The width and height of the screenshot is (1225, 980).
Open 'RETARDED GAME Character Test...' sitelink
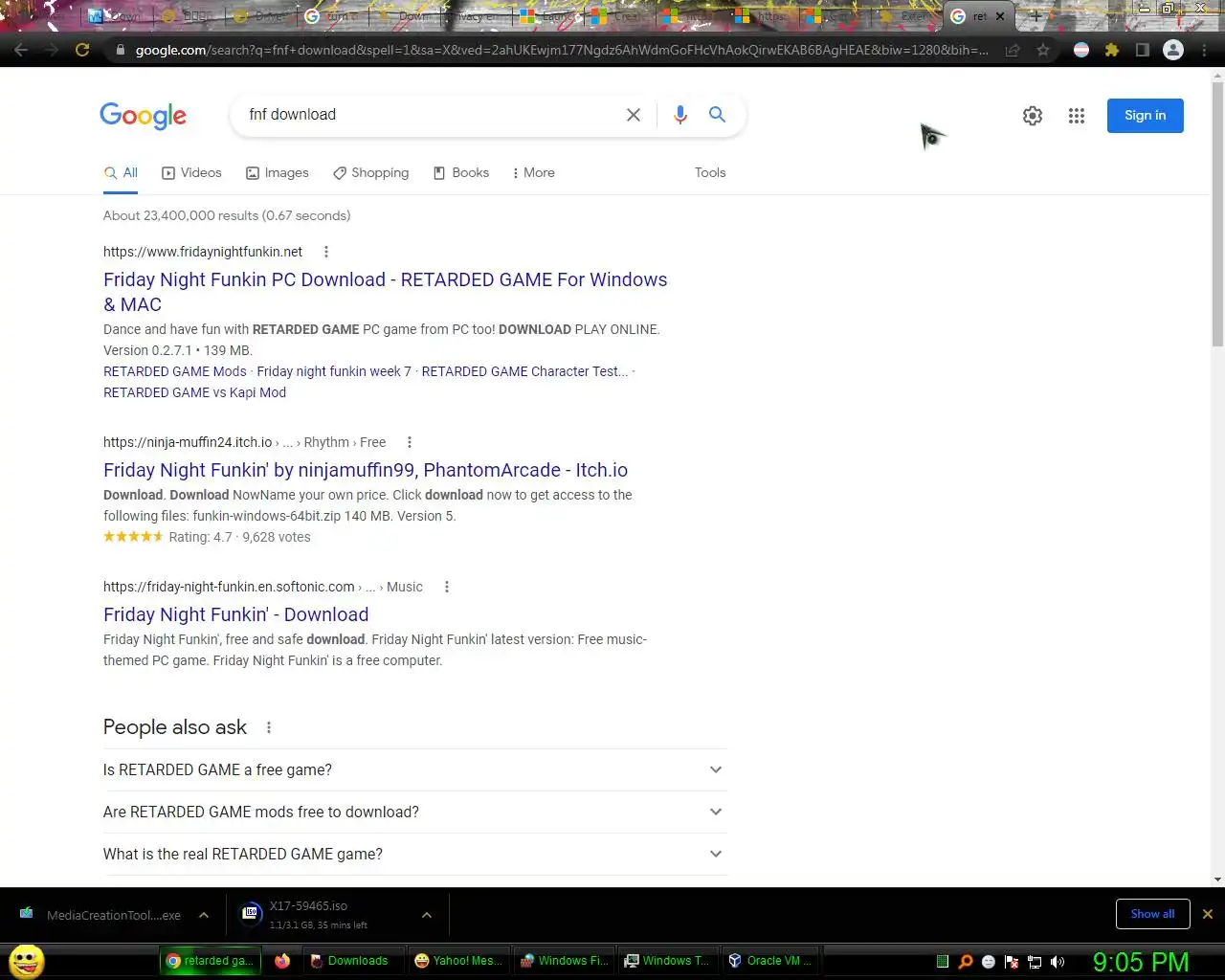click(x=524, y=371)
